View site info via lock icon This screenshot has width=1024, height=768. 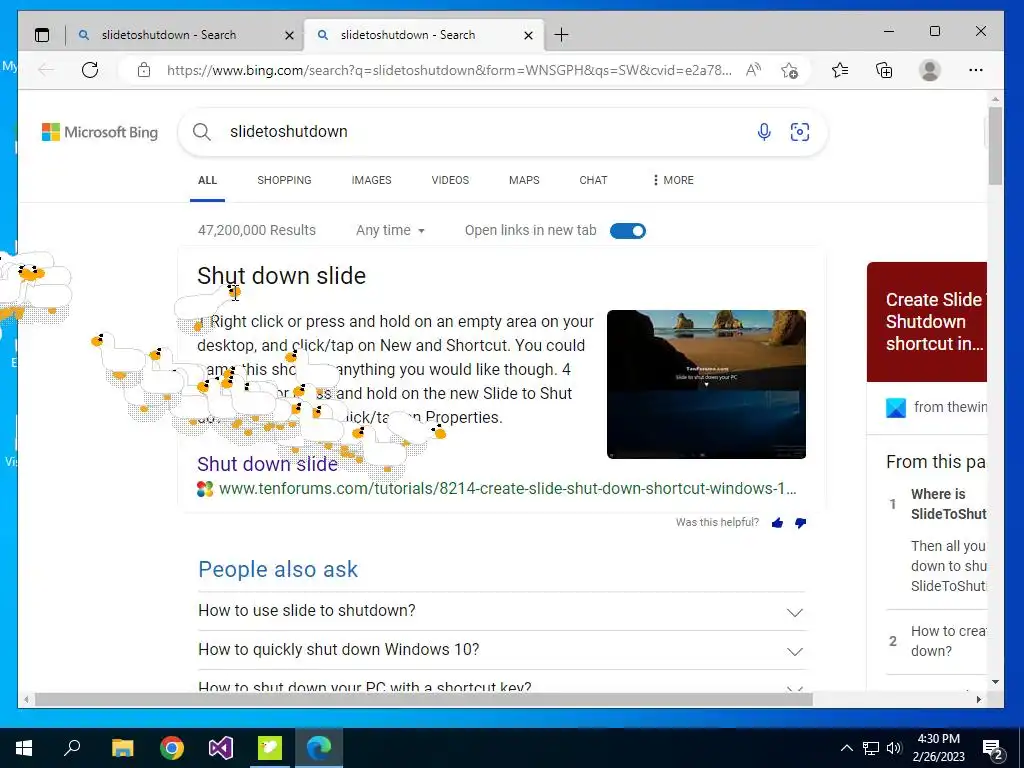[x=144, y=70]
